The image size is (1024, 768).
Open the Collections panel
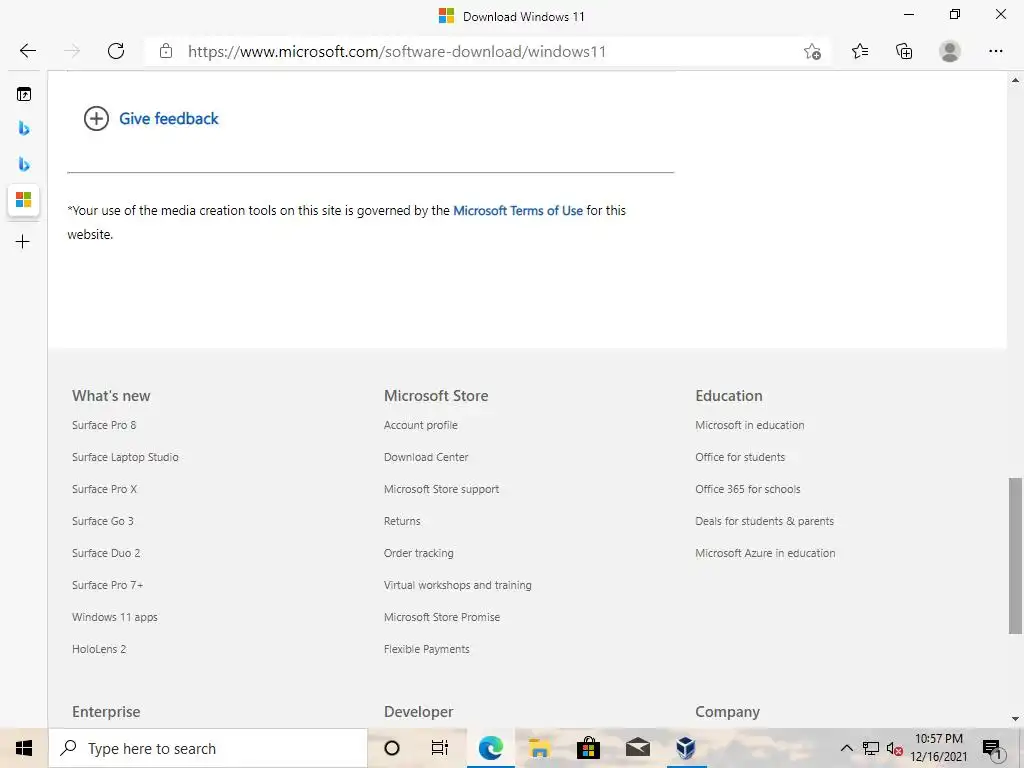tap(904, 51)
